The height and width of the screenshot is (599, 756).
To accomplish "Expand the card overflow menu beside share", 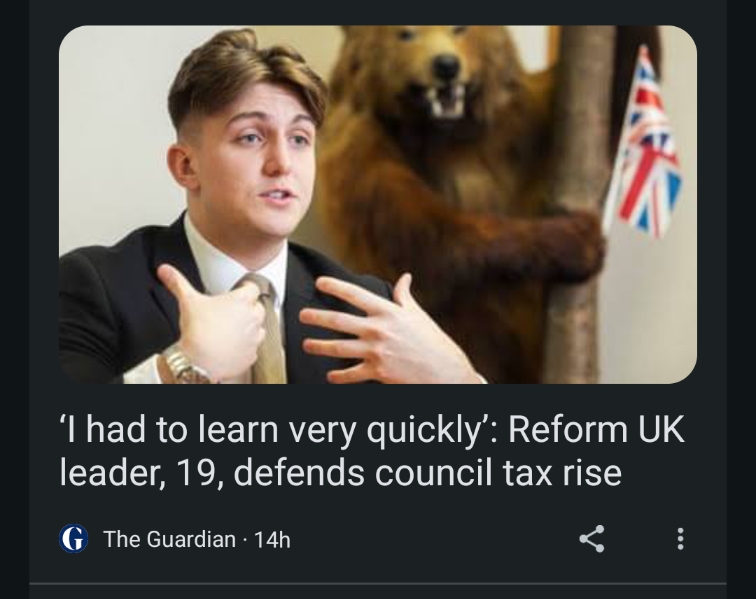I will point(680,539).
